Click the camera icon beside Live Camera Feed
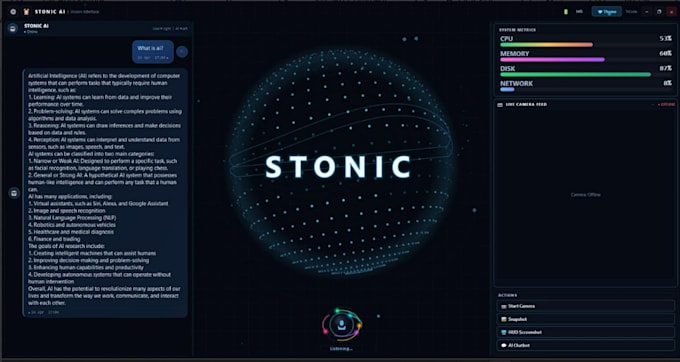 [x=500, y=104]
